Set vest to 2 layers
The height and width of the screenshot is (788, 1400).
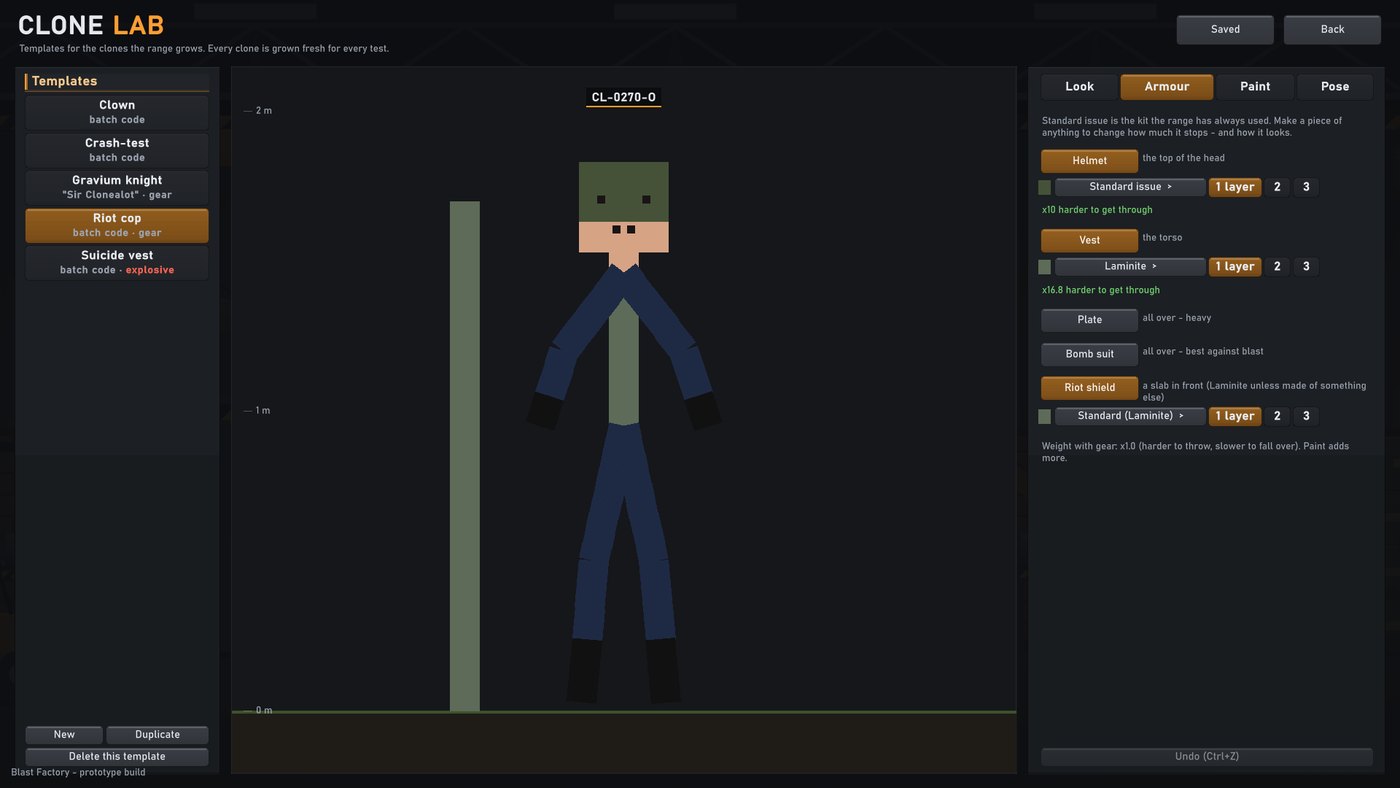[x=1277, y=267]
